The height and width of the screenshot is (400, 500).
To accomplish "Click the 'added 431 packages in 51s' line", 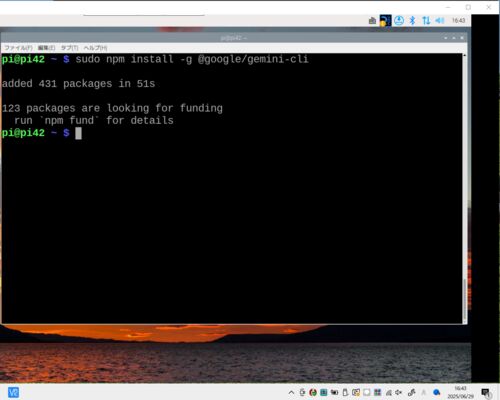I will click(x=79, y=84).
